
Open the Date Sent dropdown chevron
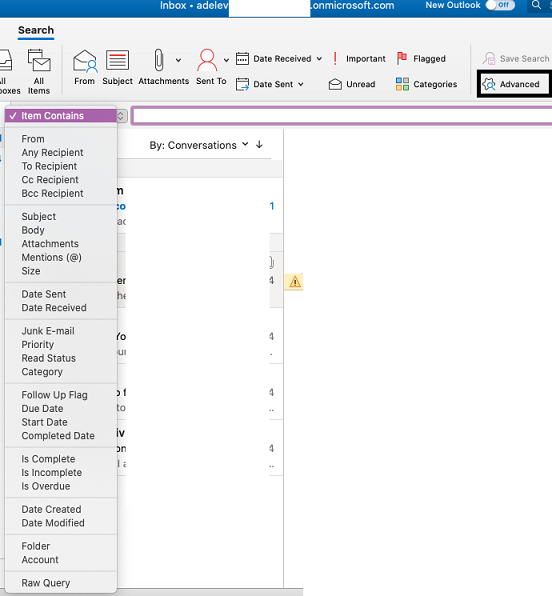pyautogui.click(x=301, y=84)
